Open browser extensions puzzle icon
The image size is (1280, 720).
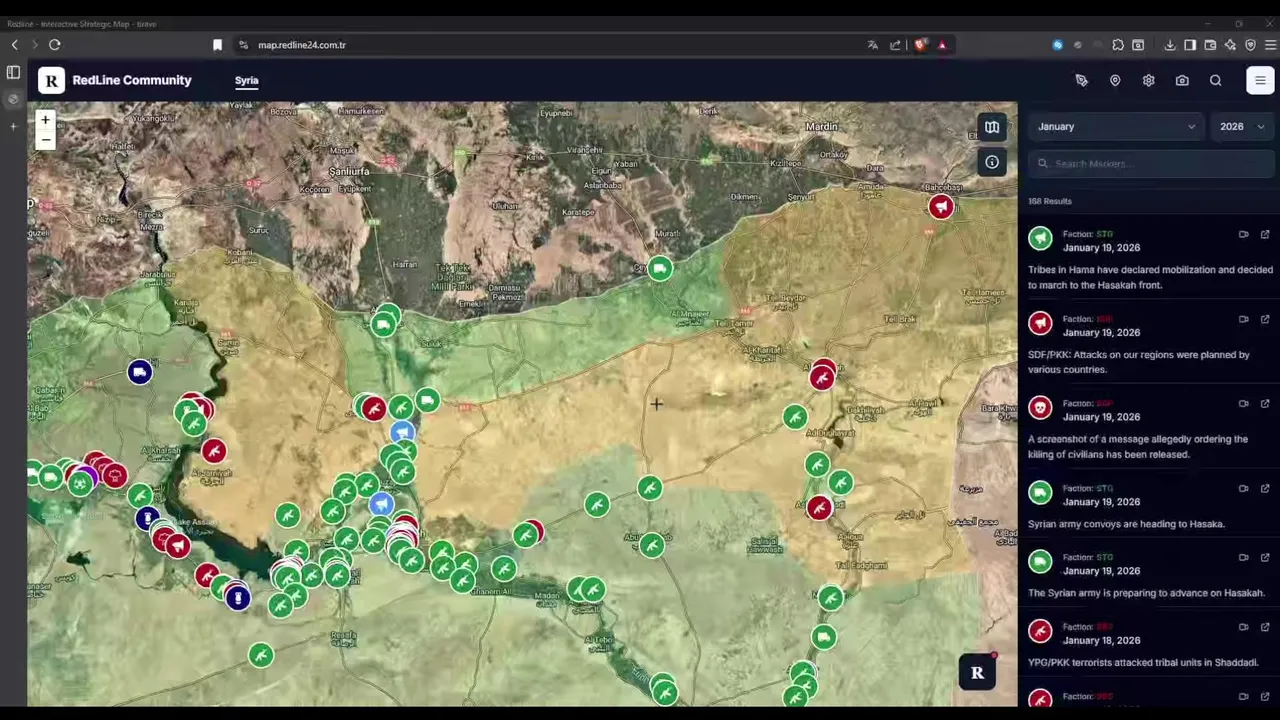[1118, 45]
